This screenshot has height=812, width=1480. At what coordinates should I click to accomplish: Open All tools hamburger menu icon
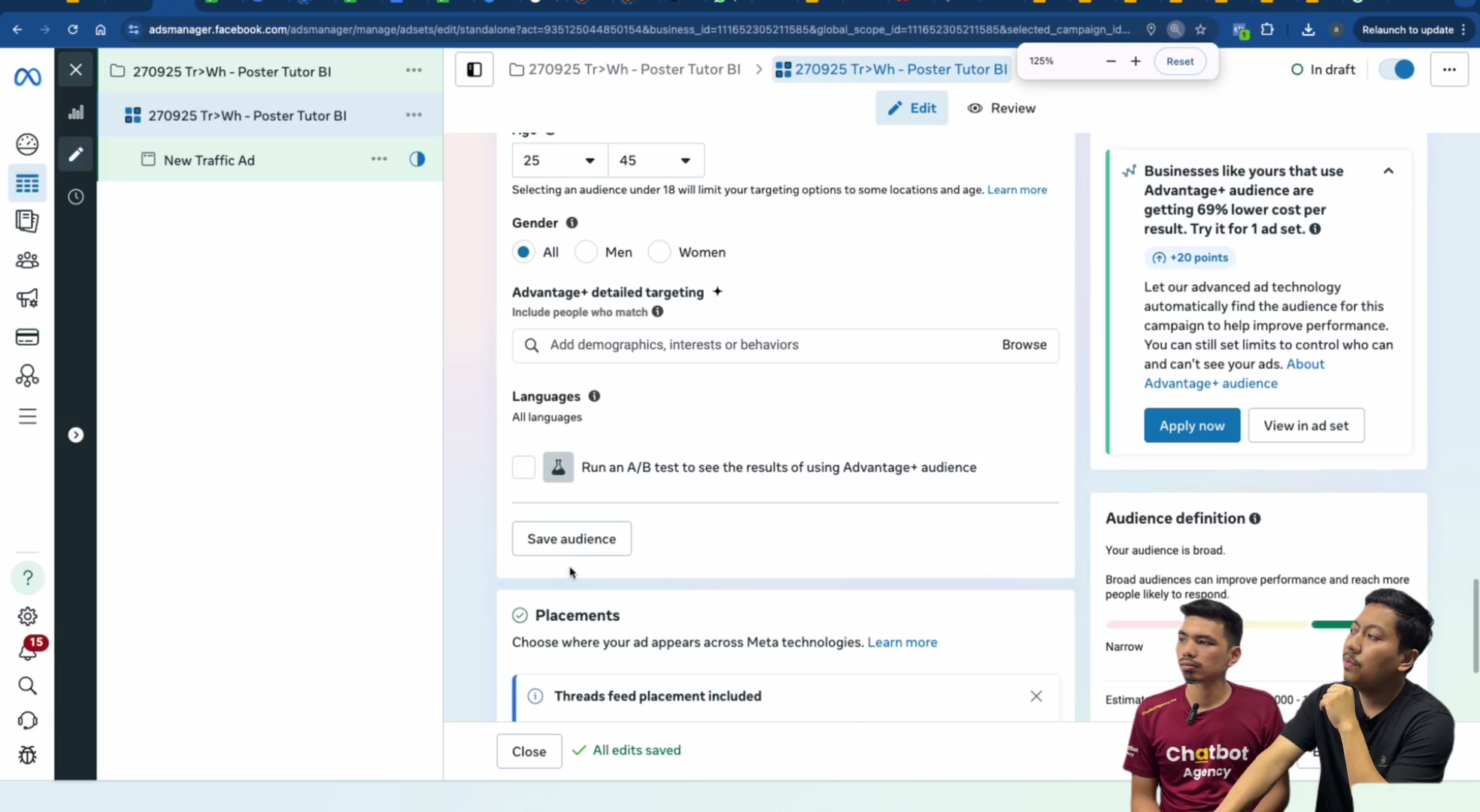pyautogui.click(x=27, y=417)
